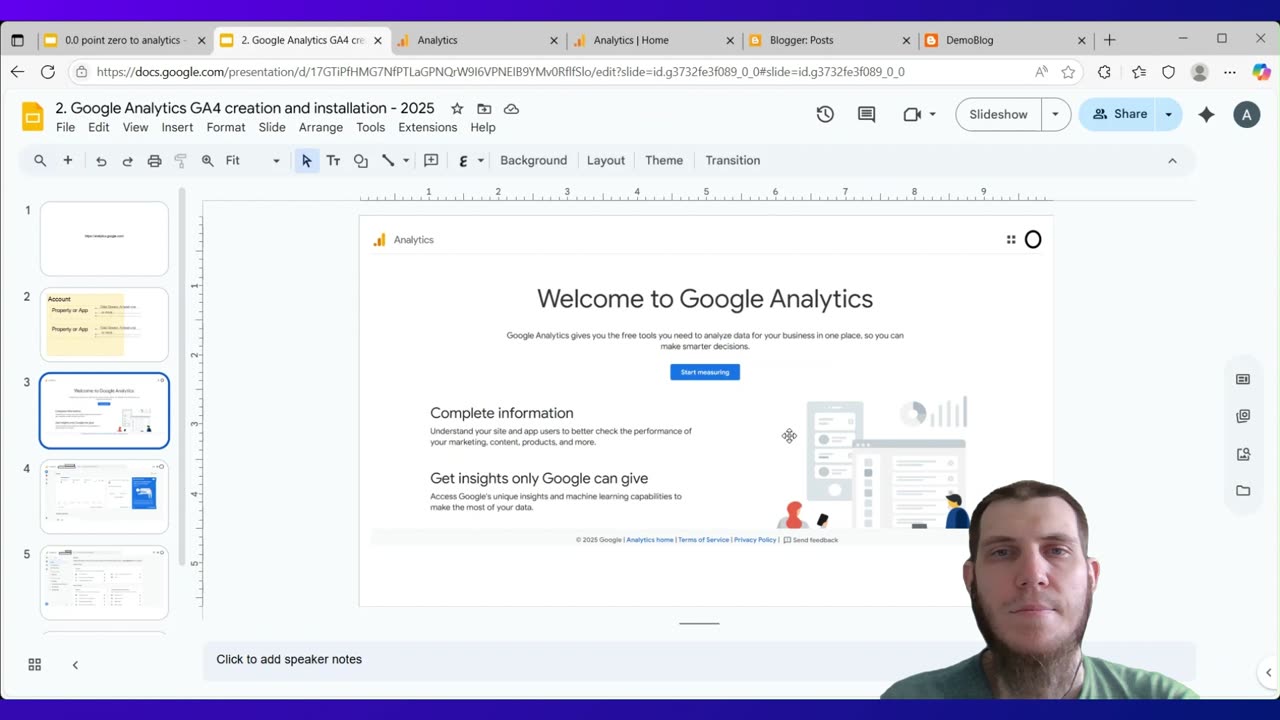Check the cloud document status icon
Image resolution: width=1280 pixels, height=720 pixels.
(x=511, y=108)
